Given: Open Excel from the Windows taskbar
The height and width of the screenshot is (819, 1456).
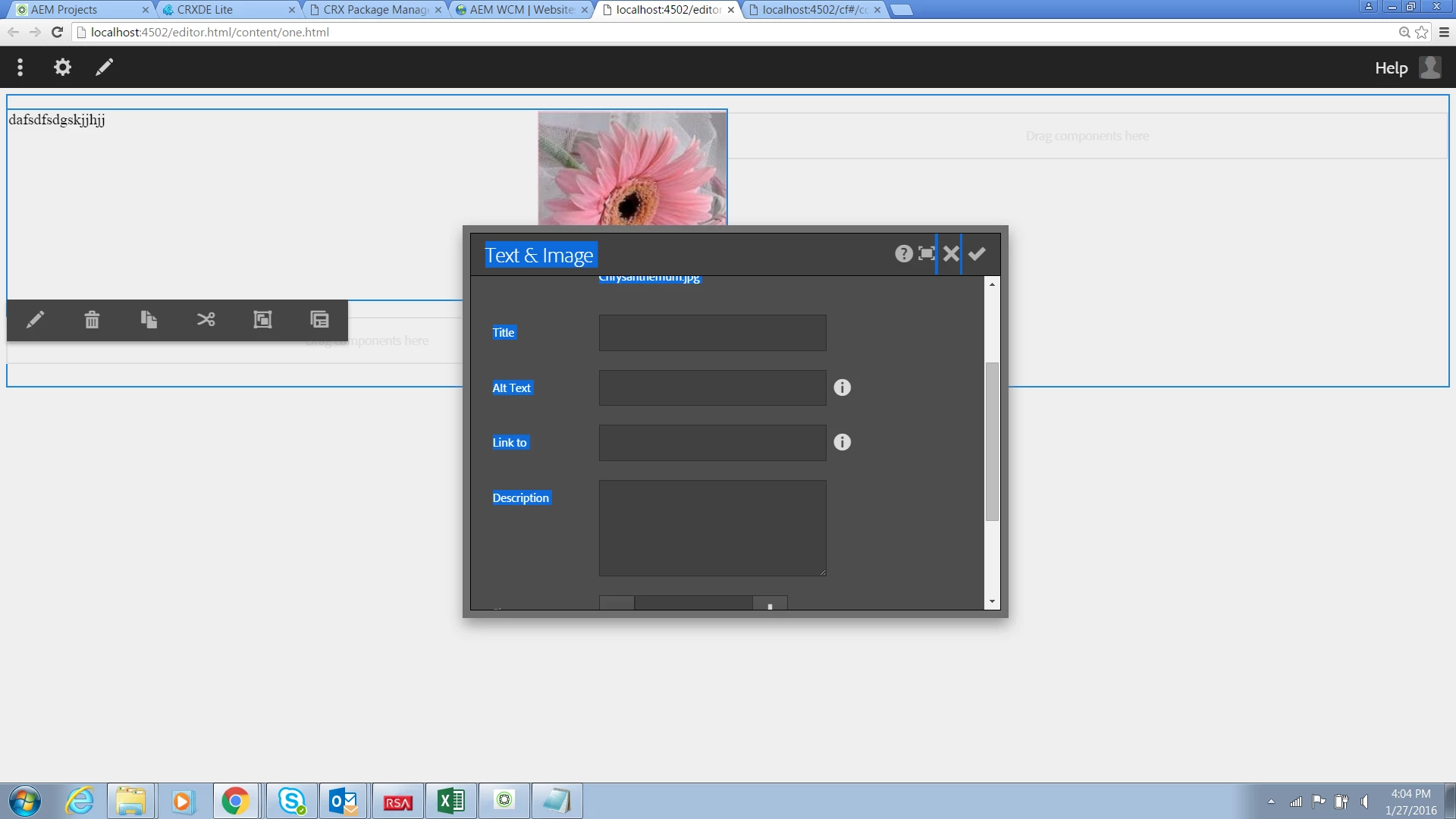Looking at the screenshot, I should (451, 801).
